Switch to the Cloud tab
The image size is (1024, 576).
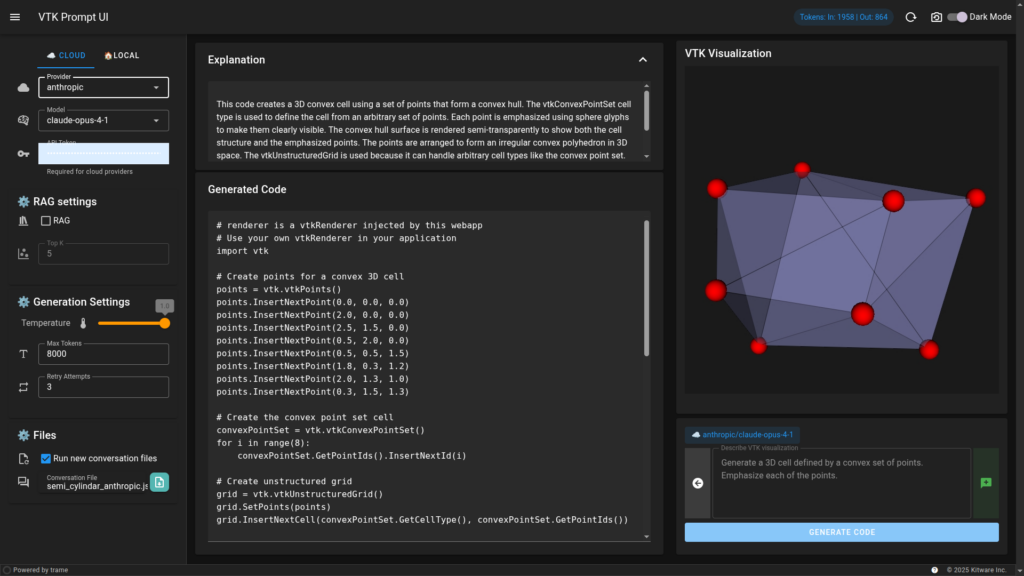pyautogui.click(x=67, y=56)
